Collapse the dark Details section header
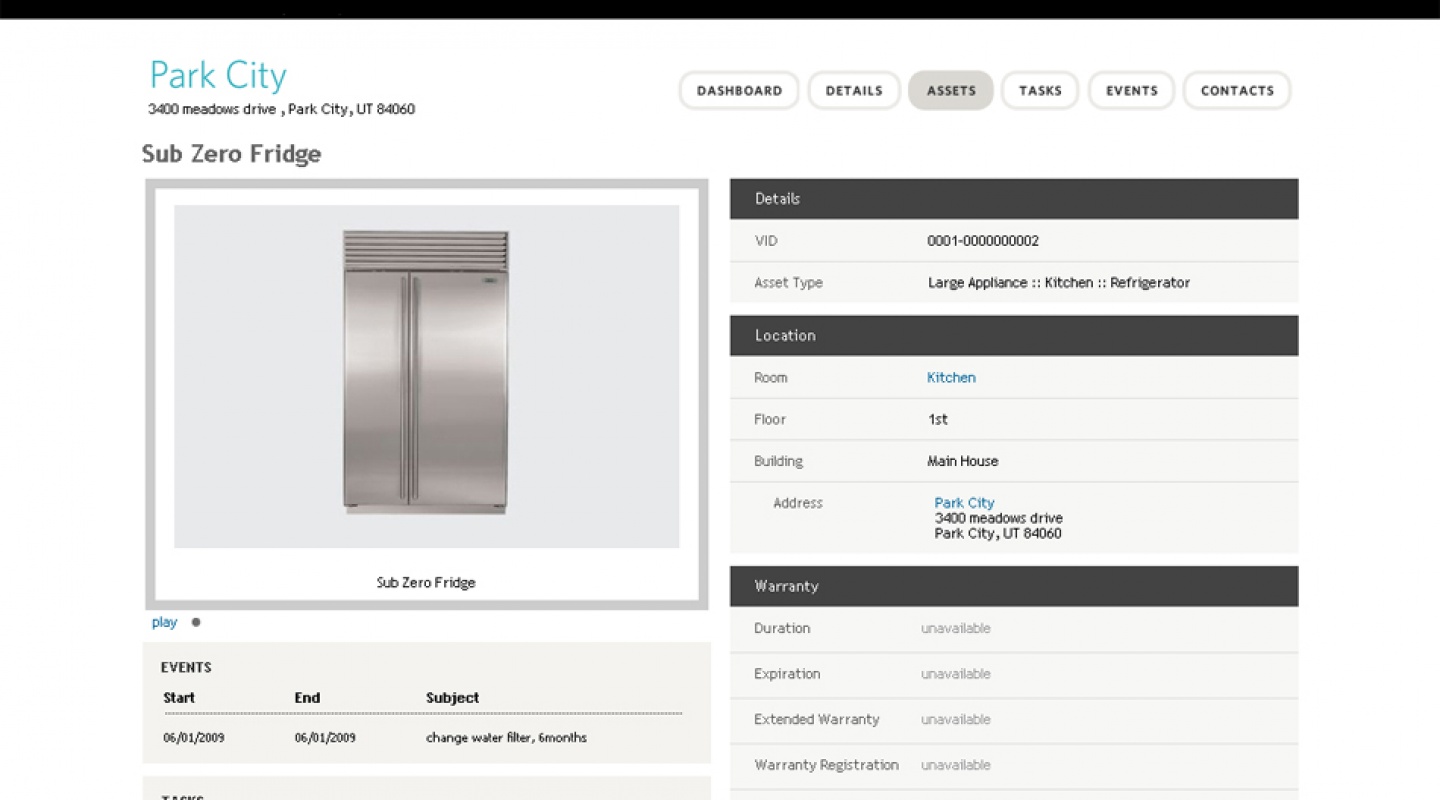Image resolution: width=1440 pixels, height=800 pixels. [x=1013, y=199]
